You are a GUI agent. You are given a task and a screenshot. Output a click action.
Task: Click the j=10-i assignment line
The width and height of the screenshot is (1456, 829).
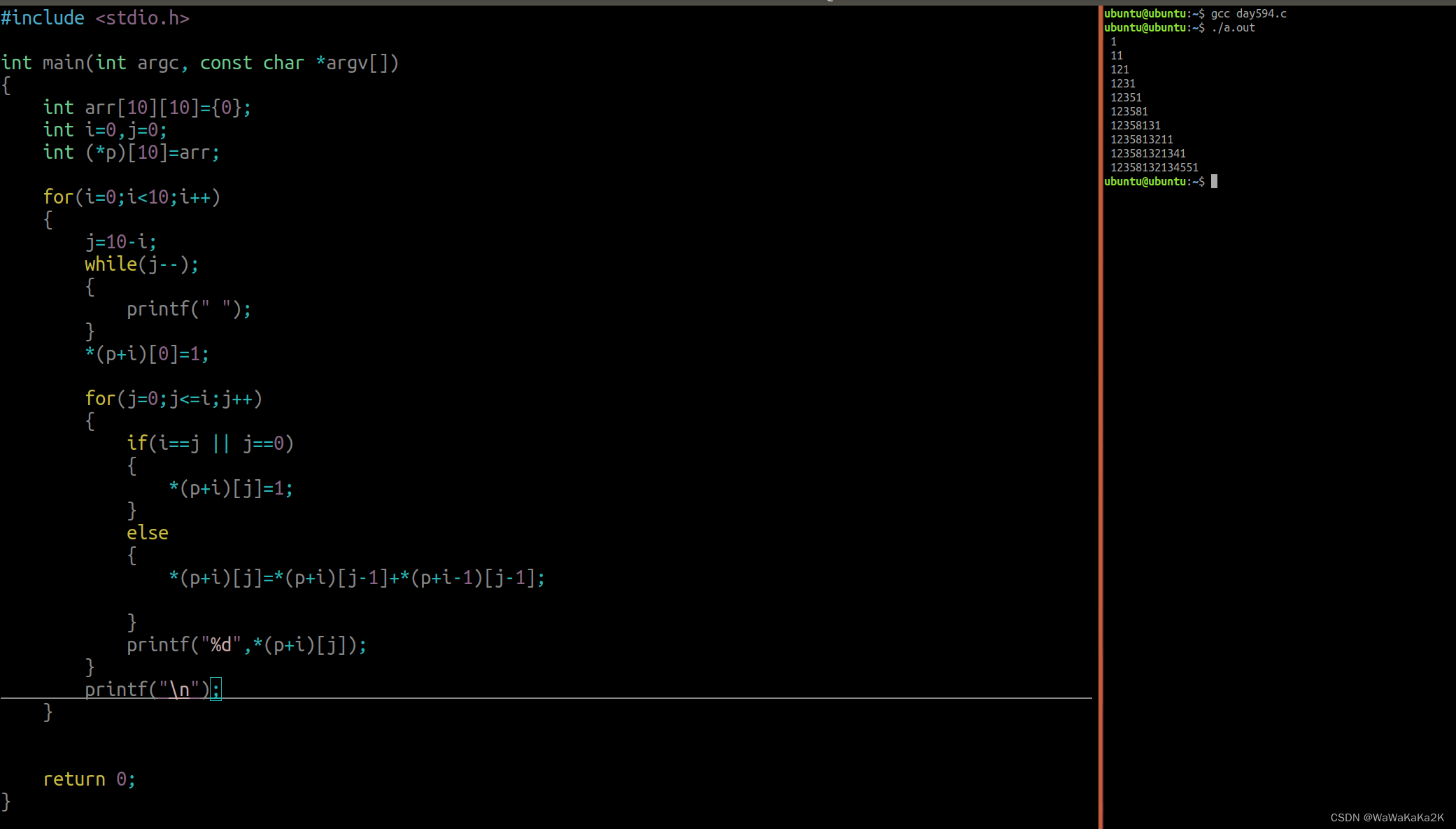120,242
